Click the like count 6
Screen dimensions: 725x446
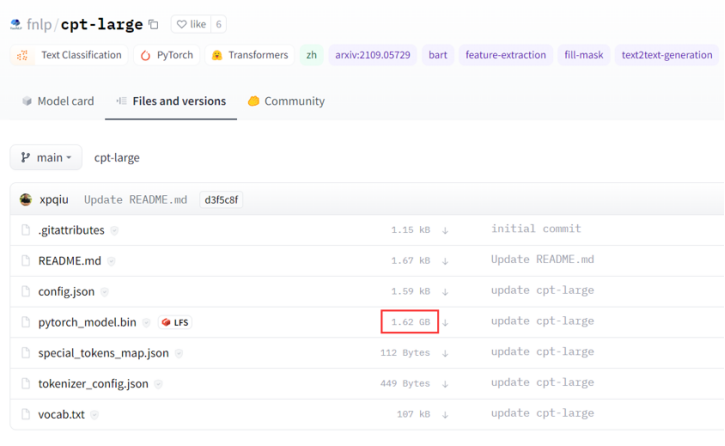point(219,24)
